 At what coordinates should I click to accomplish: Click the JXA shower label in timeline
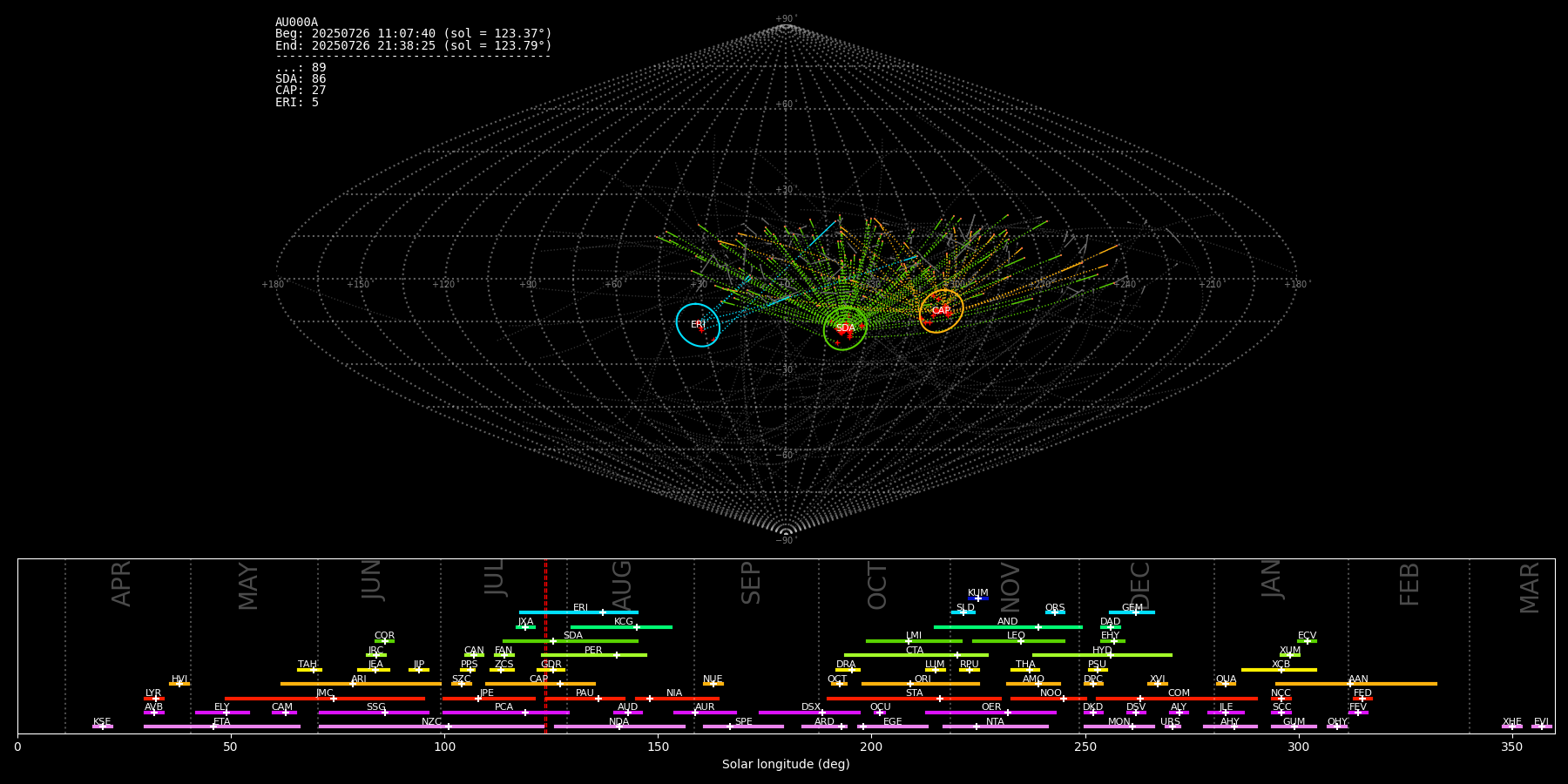point(525,622)
